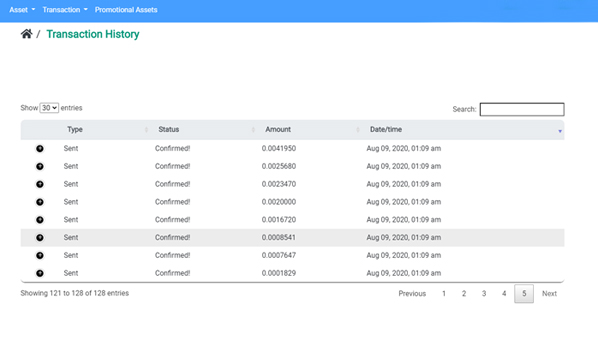Image resolution: width=598 pixels, height=360 pixels.
Task: Click the sent icon for amount 0.0041950
Action: [x=40, y=148]
